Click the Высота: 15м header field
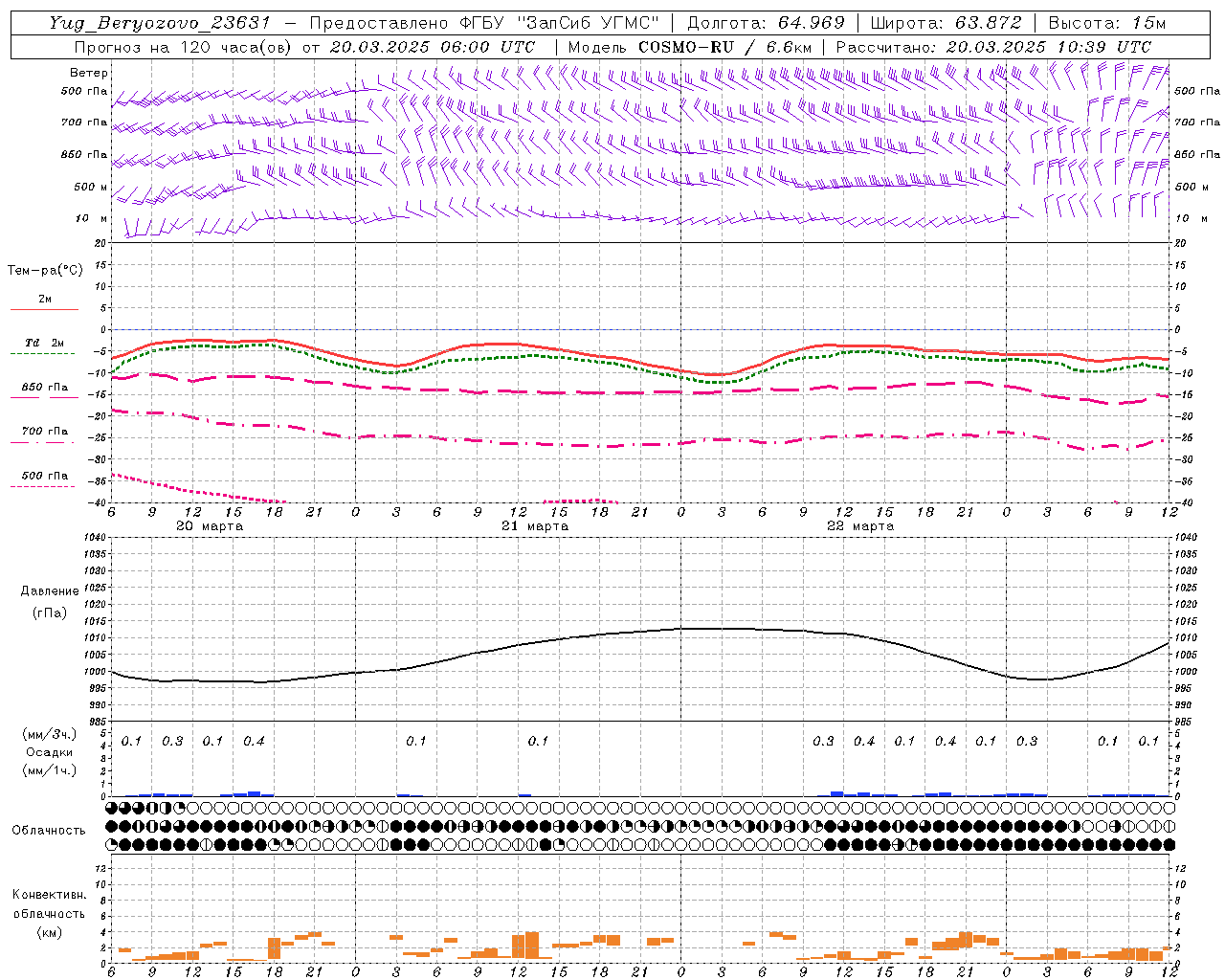This screenshot has width=1225, height=980. coord(1107,23)
